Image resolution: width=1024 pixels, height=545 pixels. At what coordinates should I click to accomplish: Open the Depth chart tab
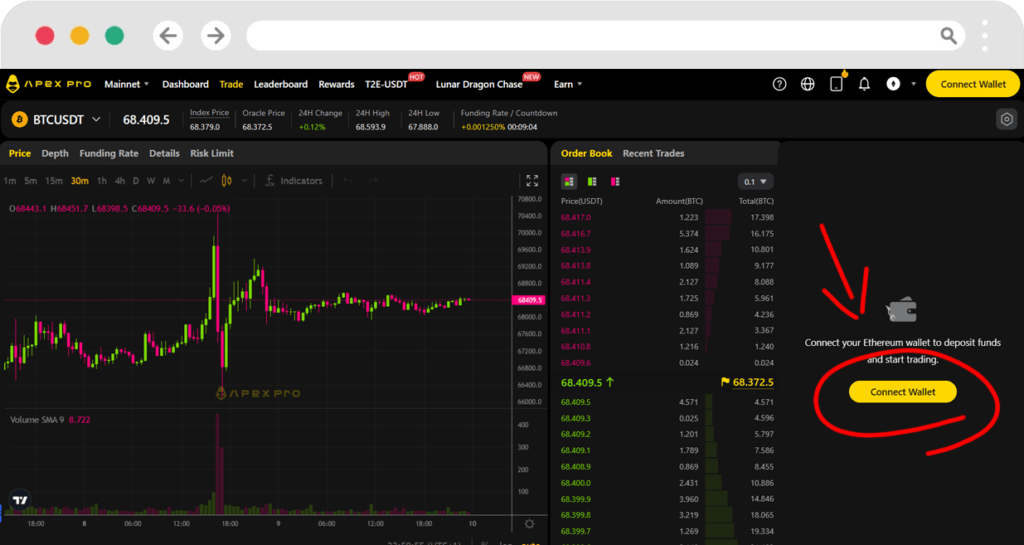(x=55, y=153)
